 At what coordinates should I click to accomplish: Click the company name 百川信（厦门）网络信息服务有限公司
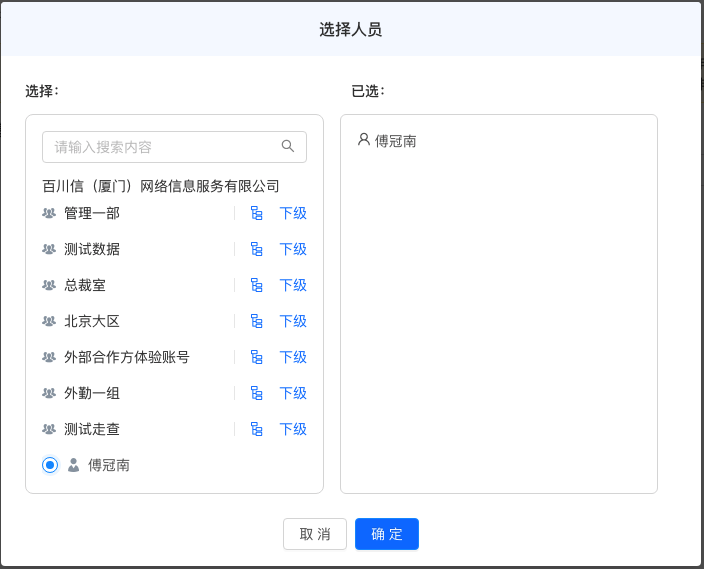click(161, 186)
